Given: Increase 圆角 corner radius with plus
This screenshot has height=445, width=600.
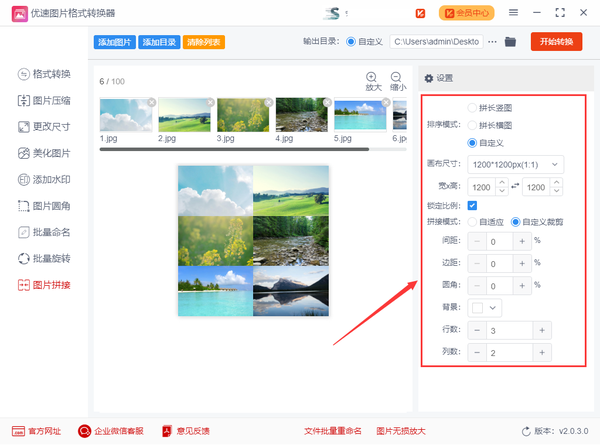Looking at the screenshot, I should (x=522, y=286).
